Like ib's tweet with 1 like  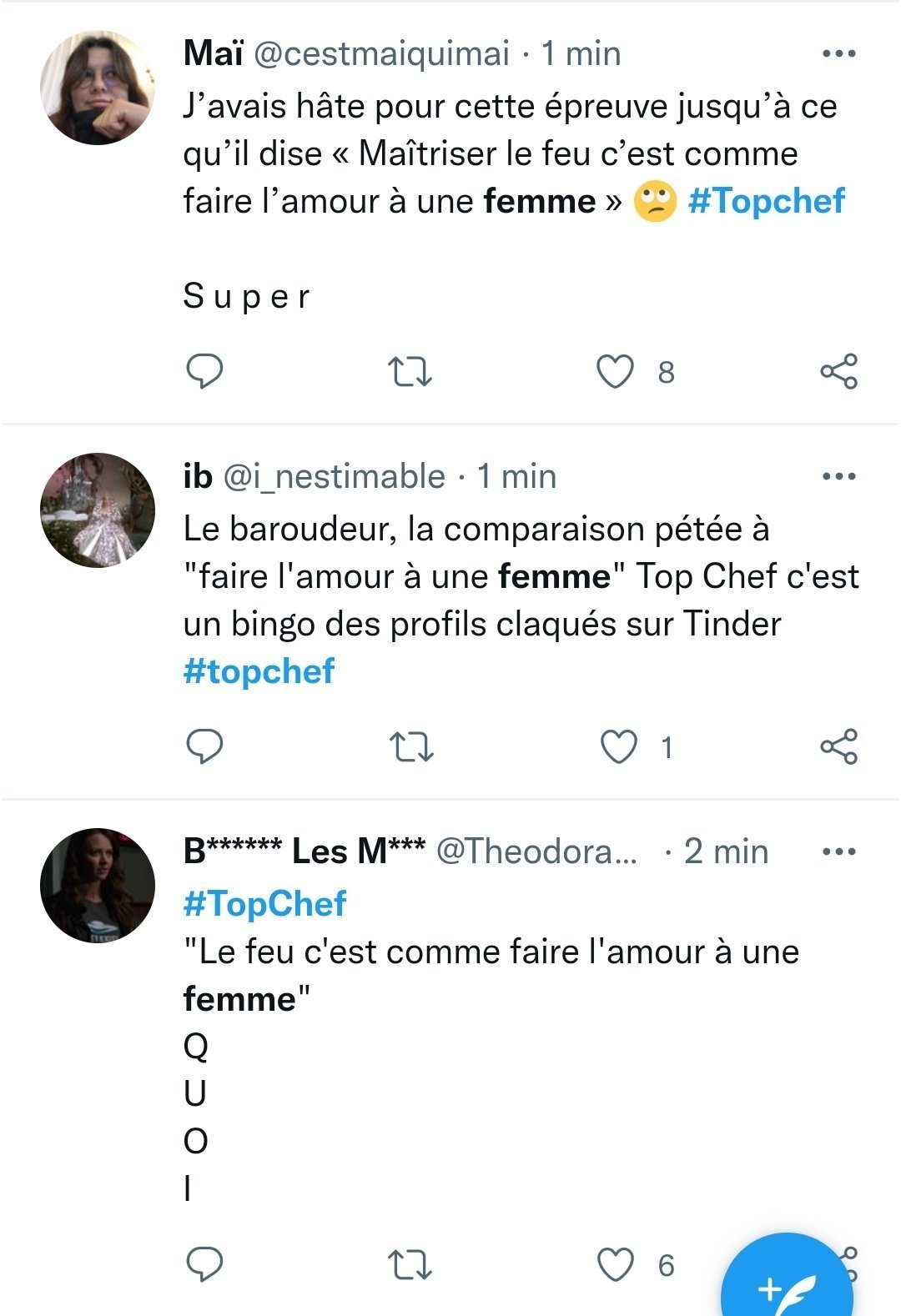pos(619,746)
